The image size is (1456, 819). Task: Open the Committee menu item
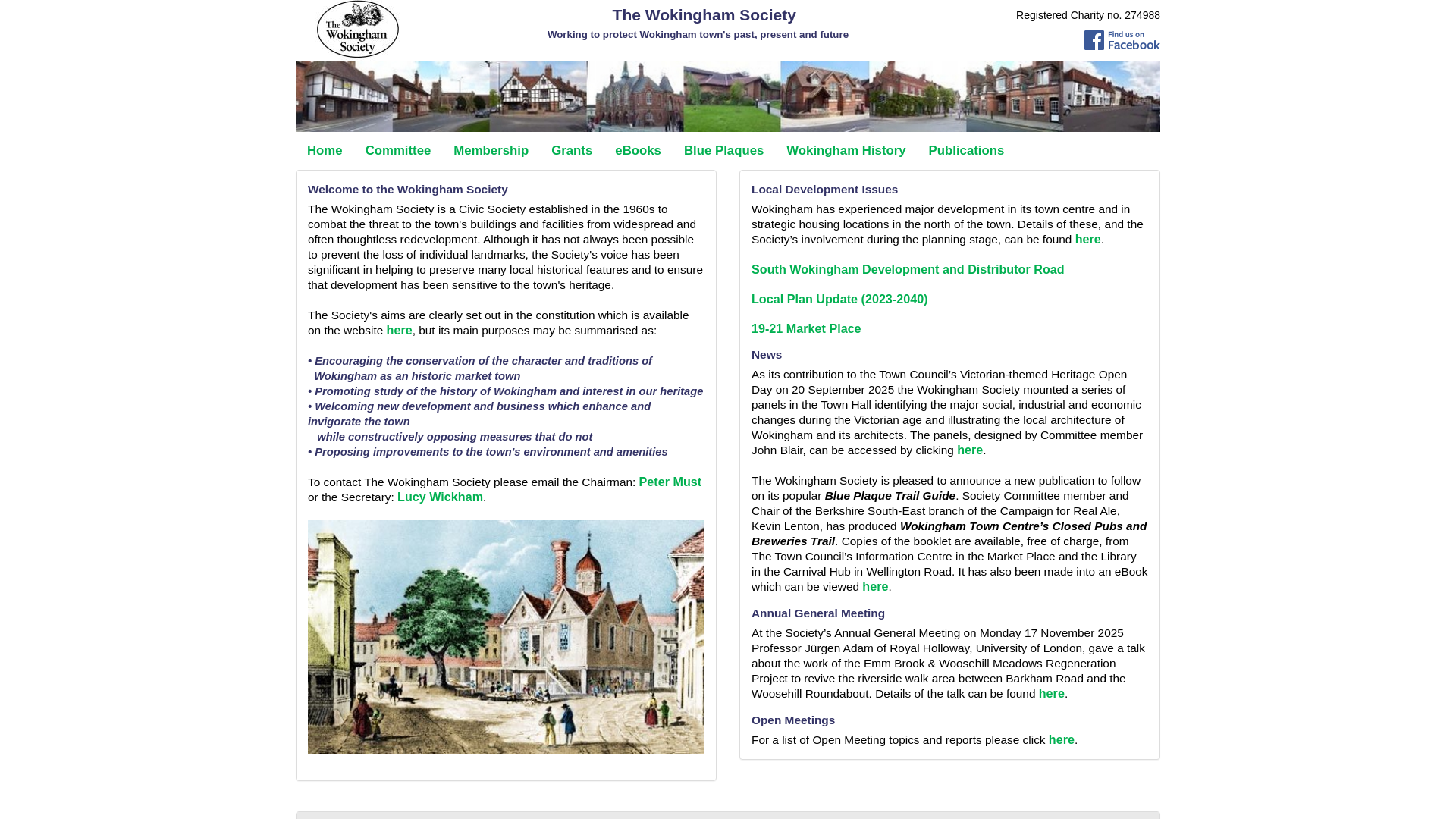click(x=398, y=151)
